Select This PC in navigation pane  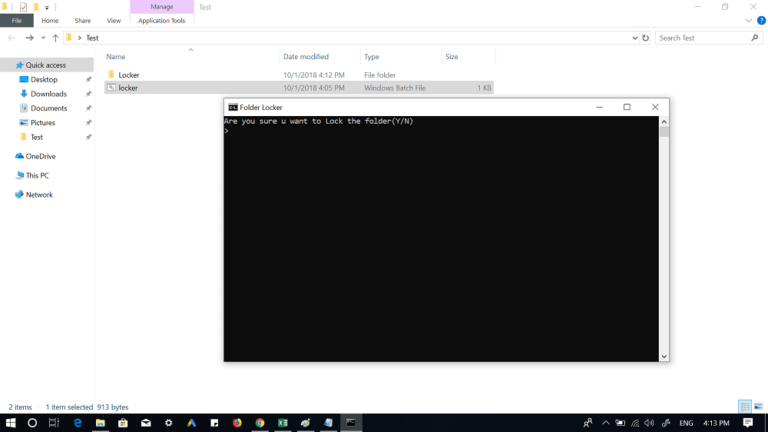(37, 175)
